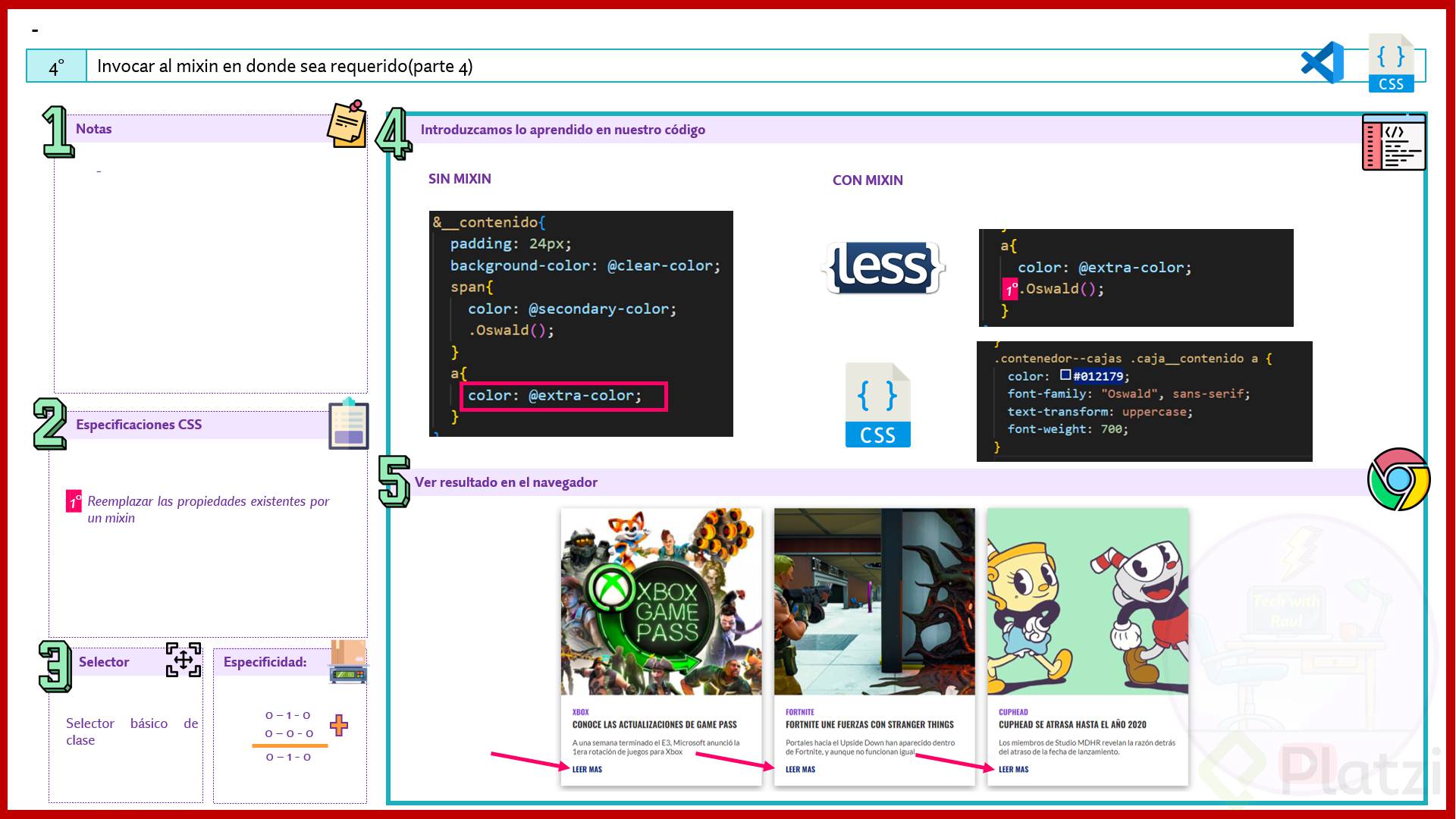Click the Visual Studio Code logo icon

coord(1323,63)
